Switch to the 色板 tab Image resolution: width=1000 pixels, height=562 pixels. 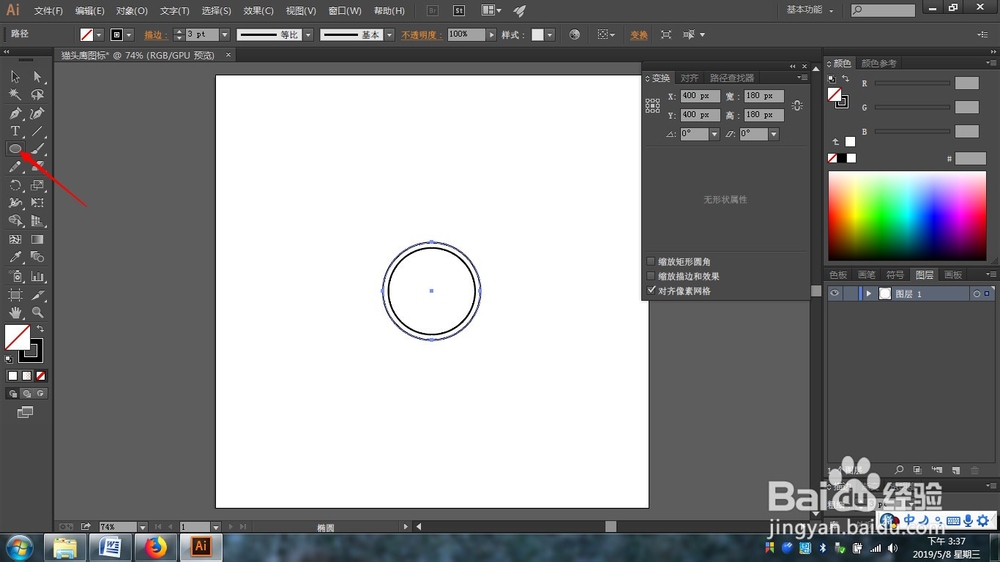click(838, 275)
